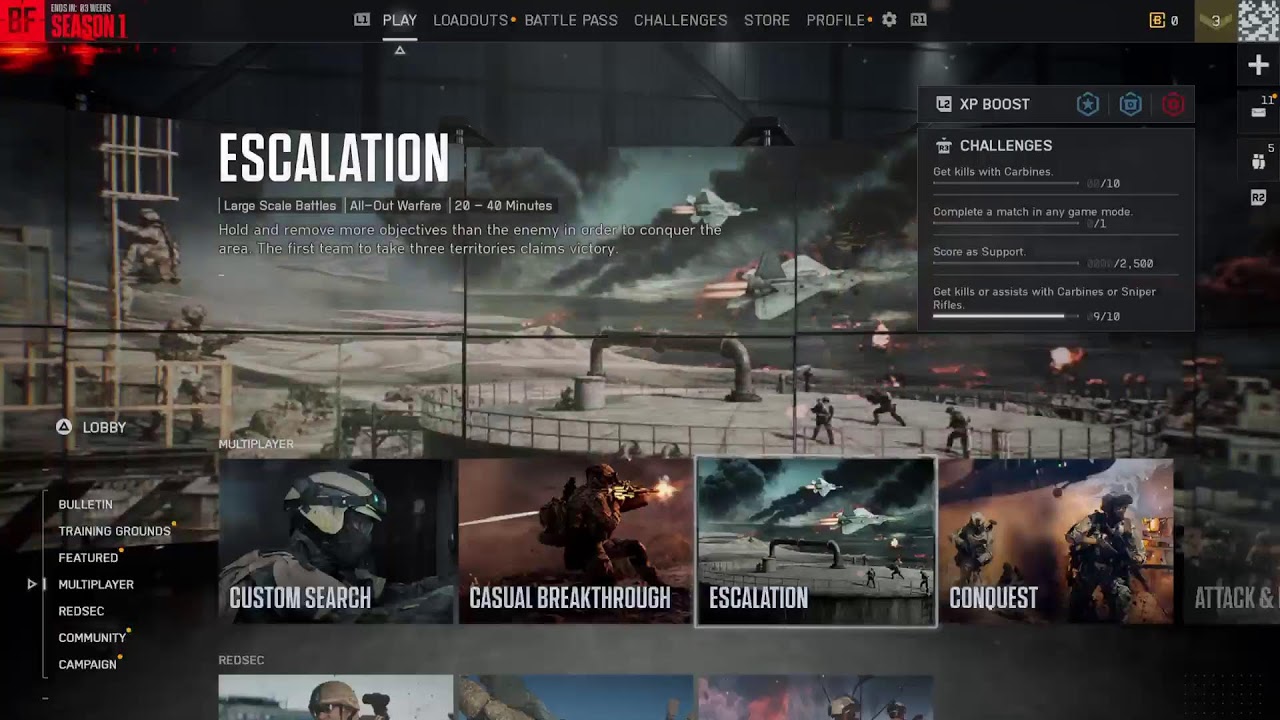The image size is (1280, 720).
Task: Open the PLAY tab
Action: pos(400,20)
